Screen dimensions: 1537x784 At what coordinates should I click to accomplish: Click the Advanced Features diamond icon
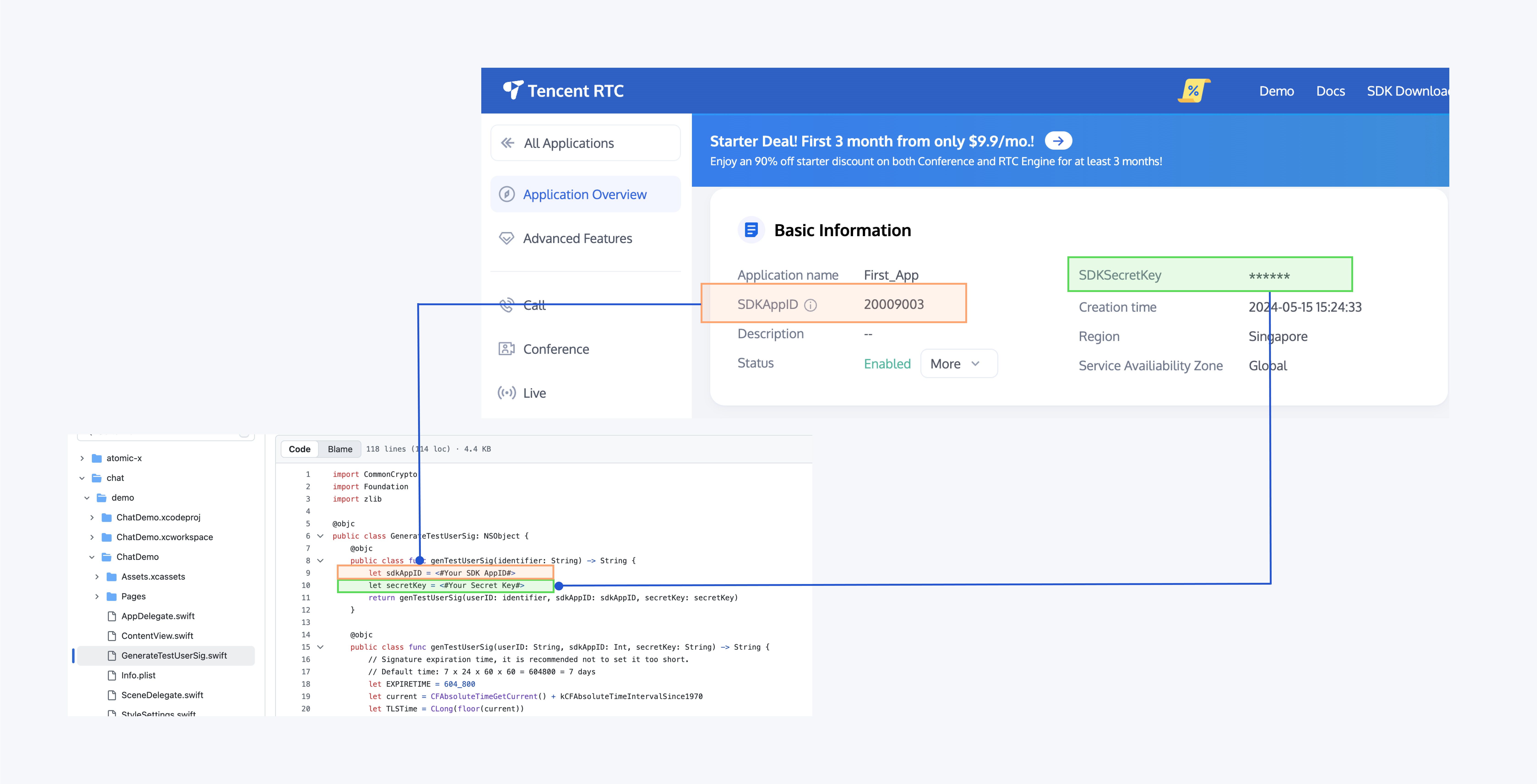pos(506,238)
